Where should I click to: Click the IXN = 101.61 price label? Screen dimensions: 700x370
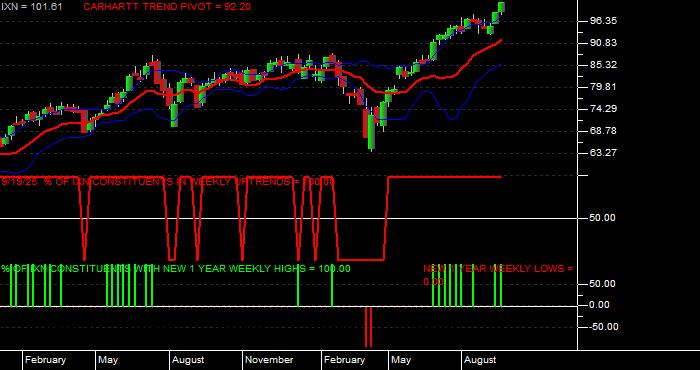coord(31,7)
